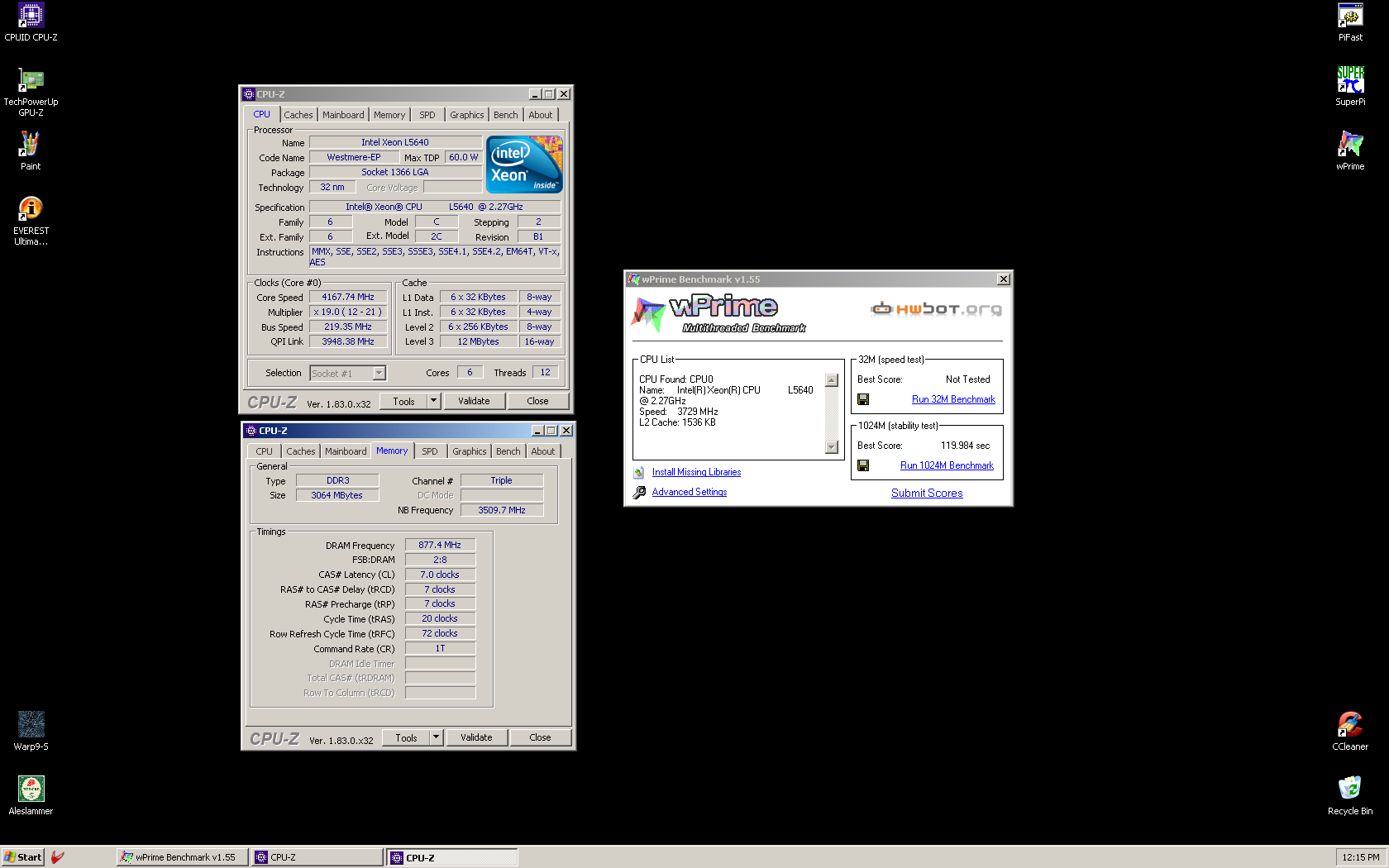This screenshot has width=1389, height=868.
Task: Open About tab in upper CPU-Z
Action: pyautogui.click(x=541, y=115)
